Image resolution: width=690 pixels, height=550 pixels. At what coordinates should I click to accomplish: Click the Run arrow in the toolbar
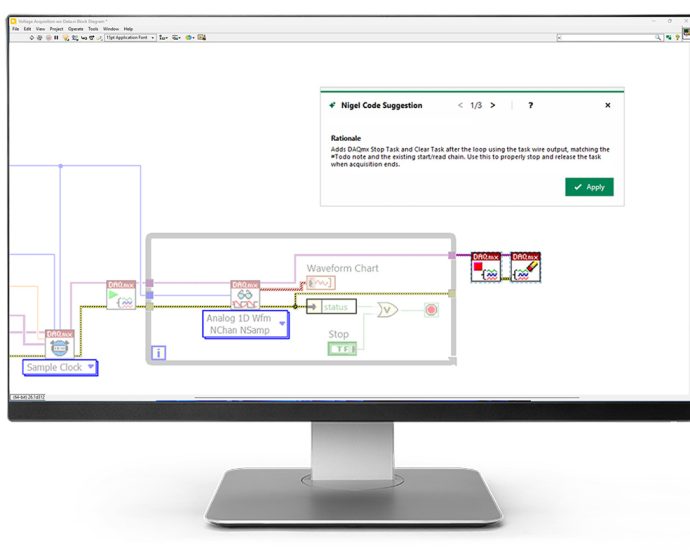pos(32,38)
